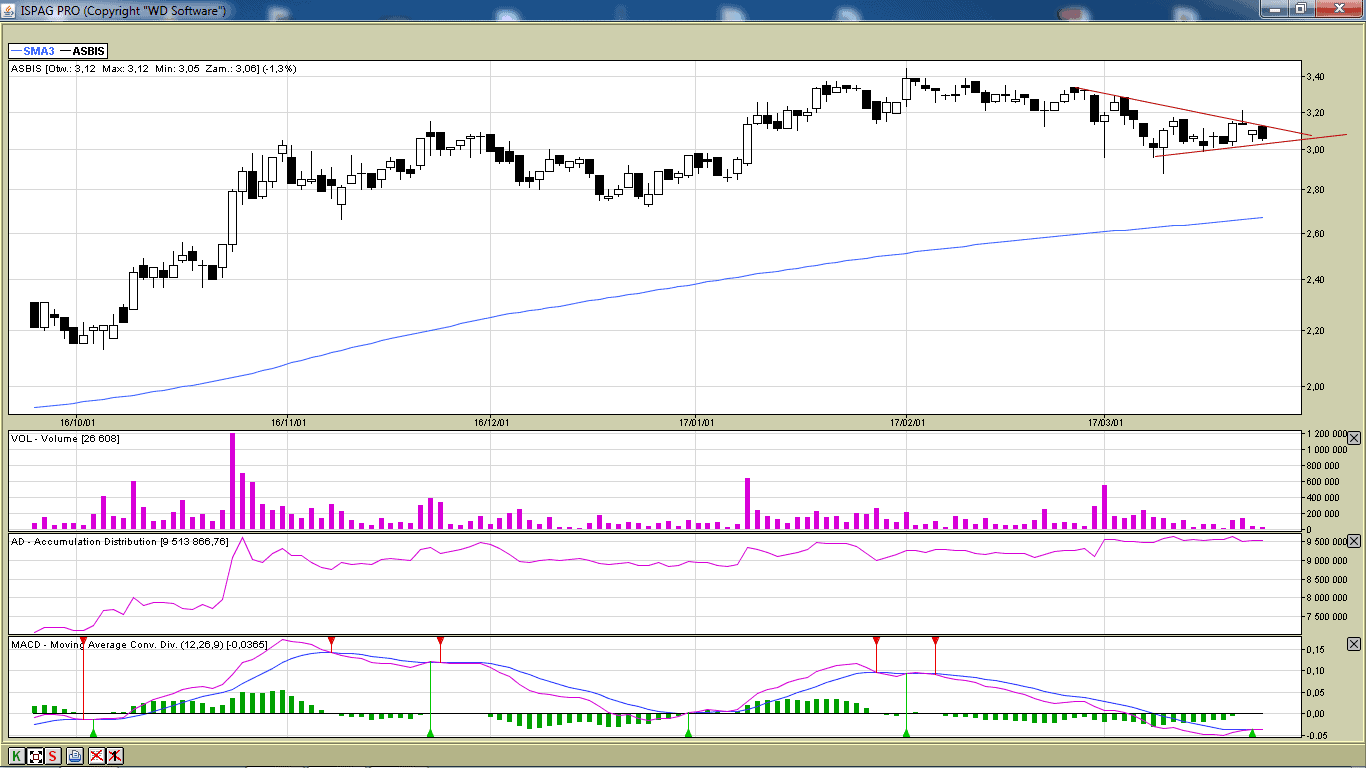Click the last green MACD buy marker
1370x772 pixels.
click(1252, 734)
